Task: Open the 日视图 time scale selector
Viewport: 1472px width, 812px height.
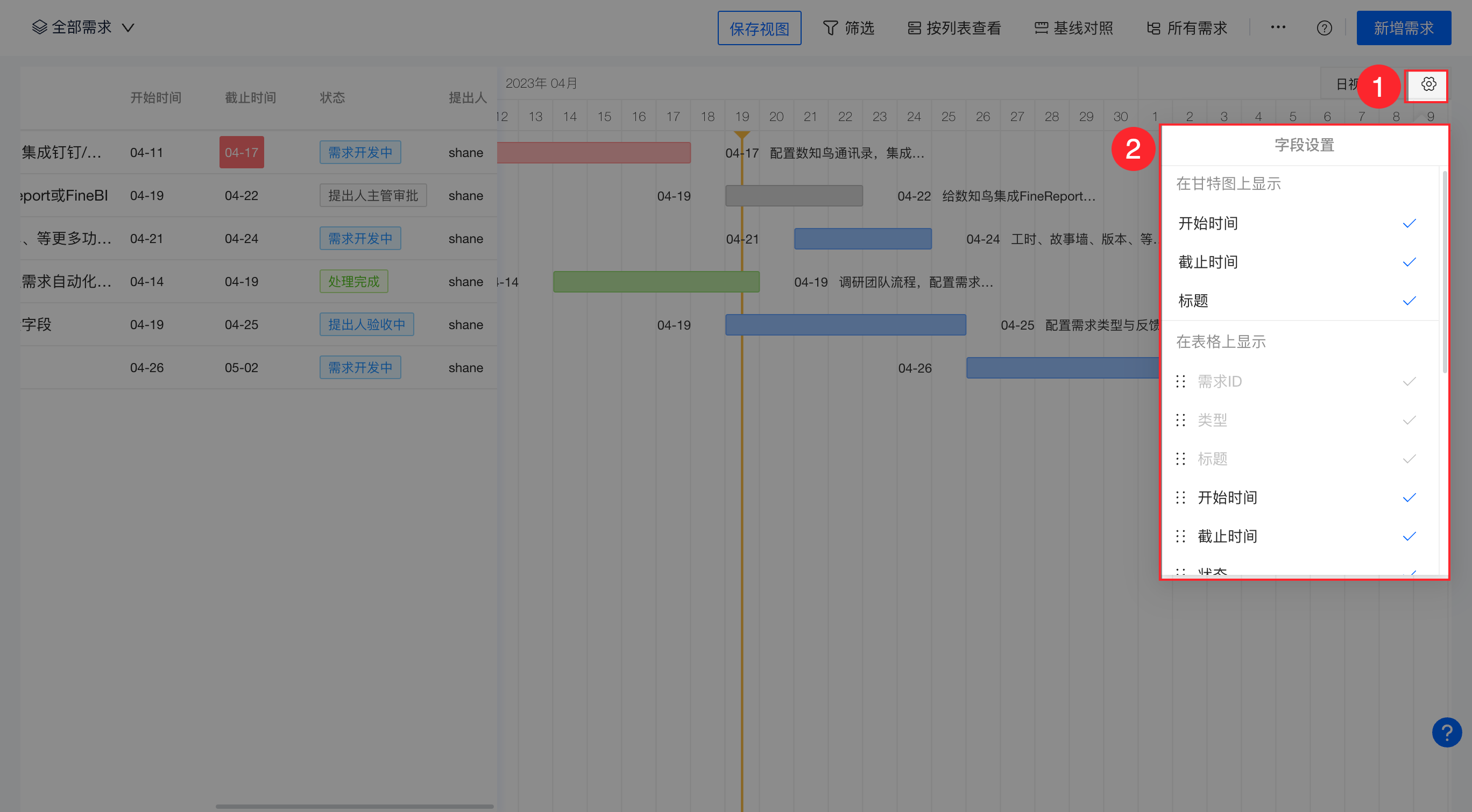Action: point(1343,84)
